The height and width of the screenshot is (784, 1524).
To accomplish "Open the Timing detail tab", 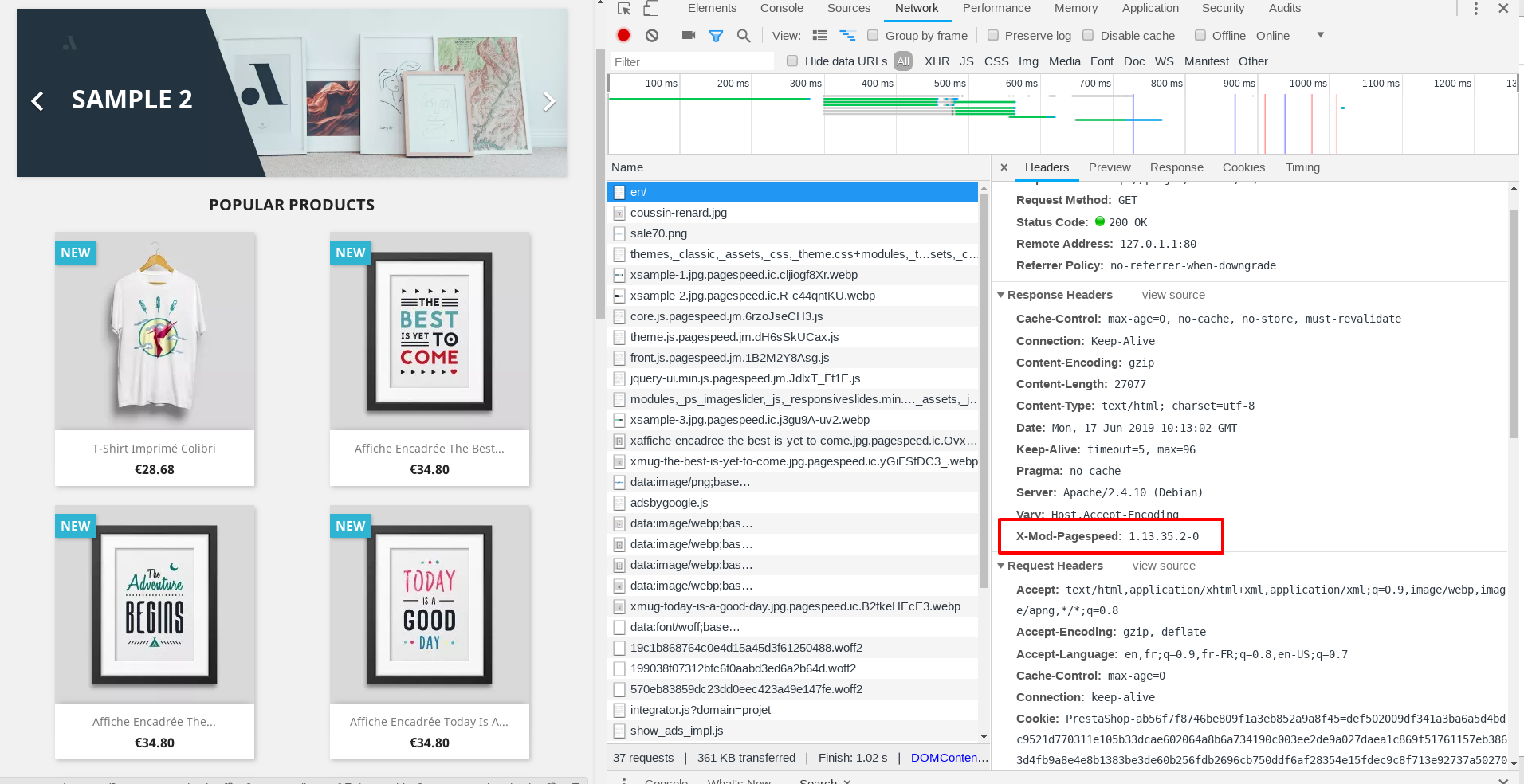I will [1302, 167].
